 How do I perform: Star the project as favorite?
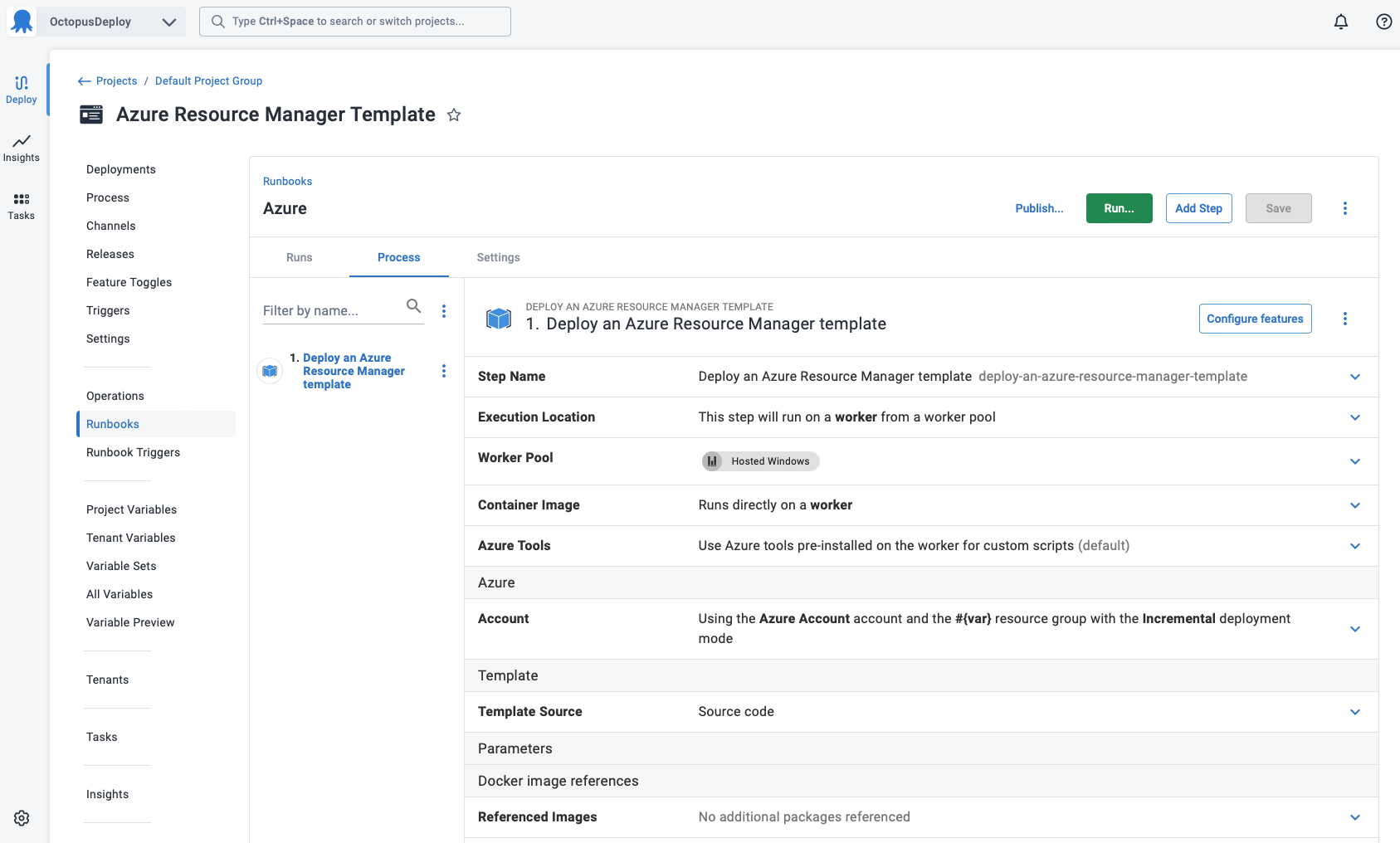coord(454,115)
